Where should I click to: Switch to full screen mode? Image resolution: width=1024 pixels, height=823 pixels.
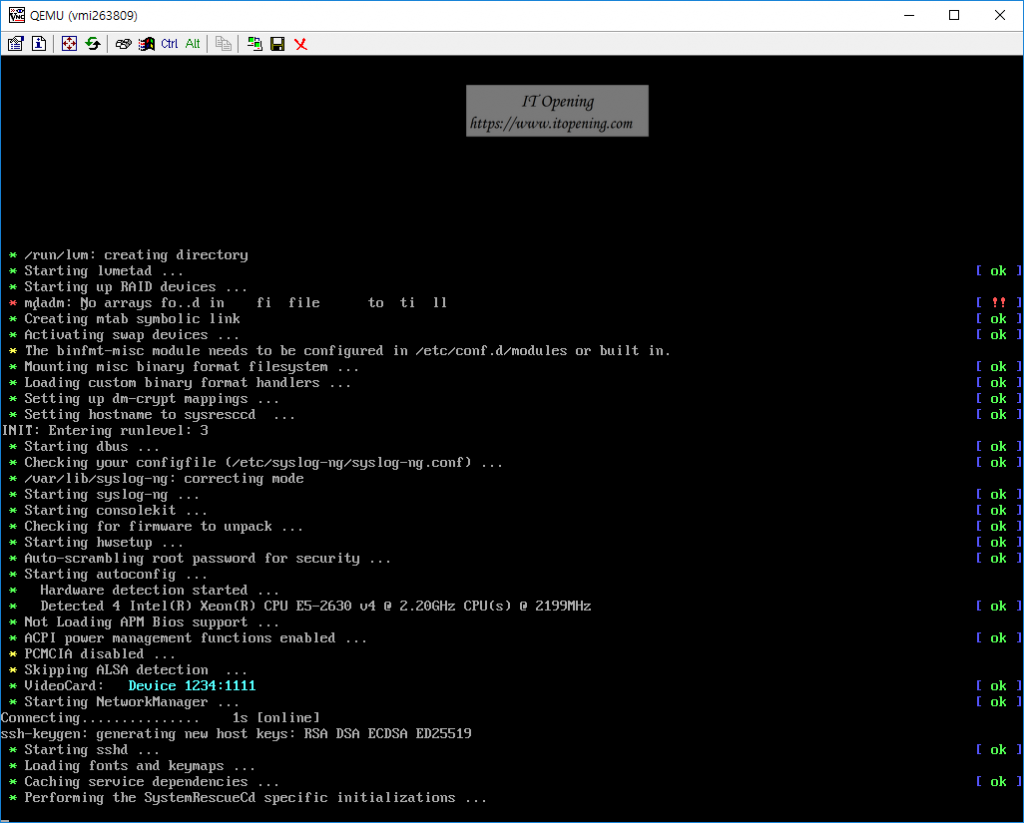coord(69,44)
